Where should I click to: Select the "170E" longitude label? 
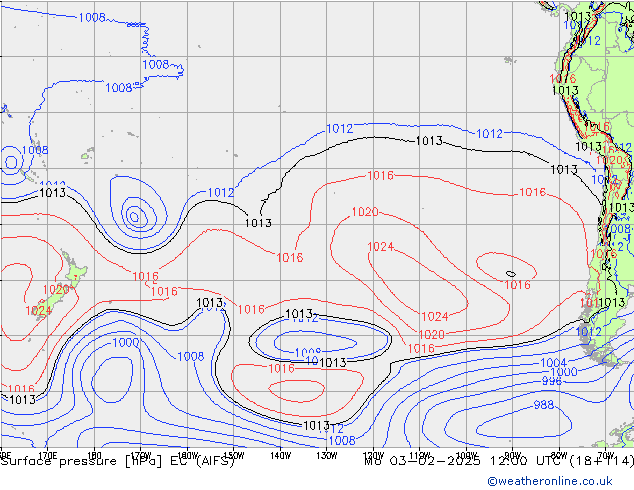47,455
